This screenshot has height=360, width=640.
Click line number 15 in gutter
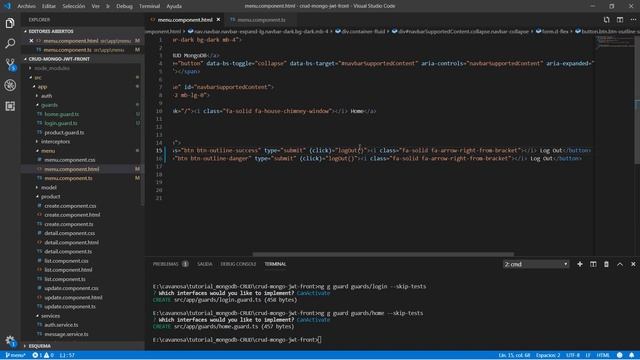coord(159,151)
